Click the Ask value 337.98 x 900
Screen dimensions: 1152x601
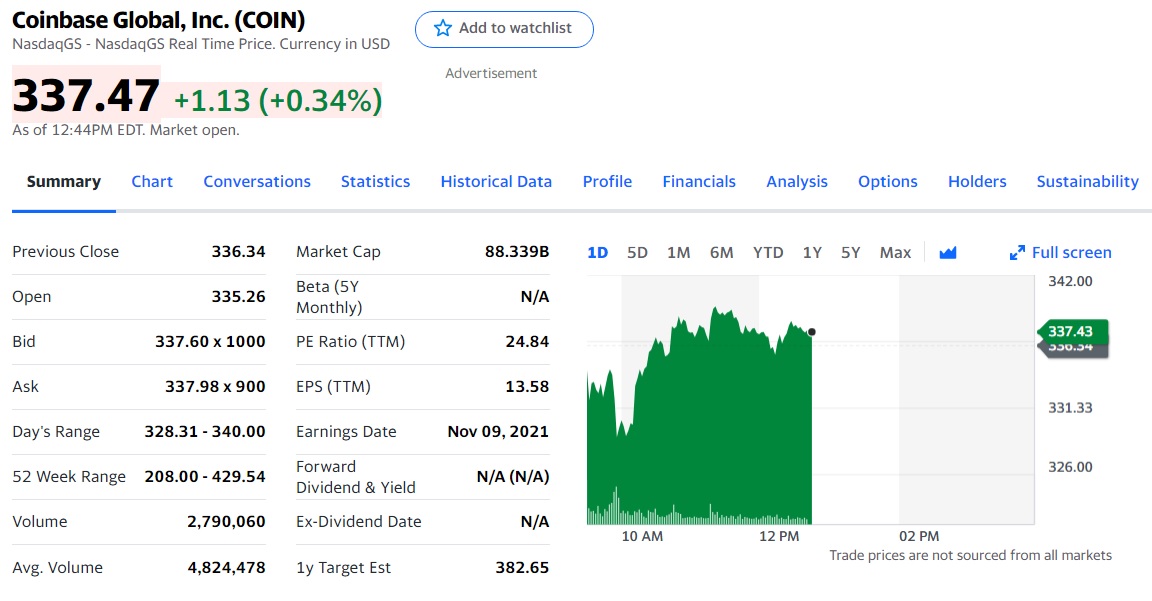click(x=215, y=386)
